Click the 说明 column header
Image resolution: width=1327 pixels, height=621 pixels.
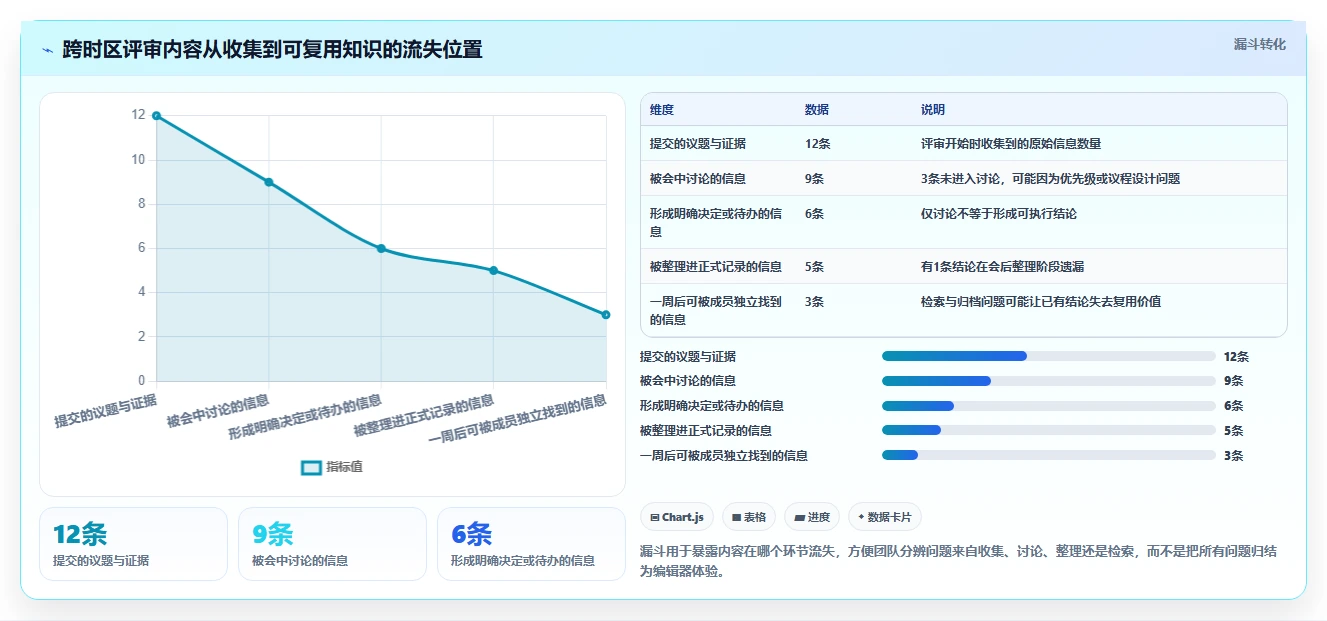click(933, 110)
